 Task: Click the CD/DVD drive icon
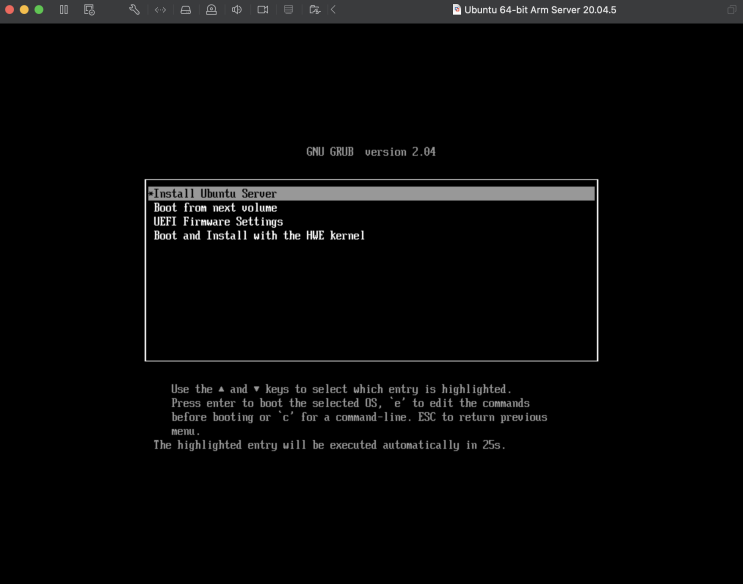point(211,9)
